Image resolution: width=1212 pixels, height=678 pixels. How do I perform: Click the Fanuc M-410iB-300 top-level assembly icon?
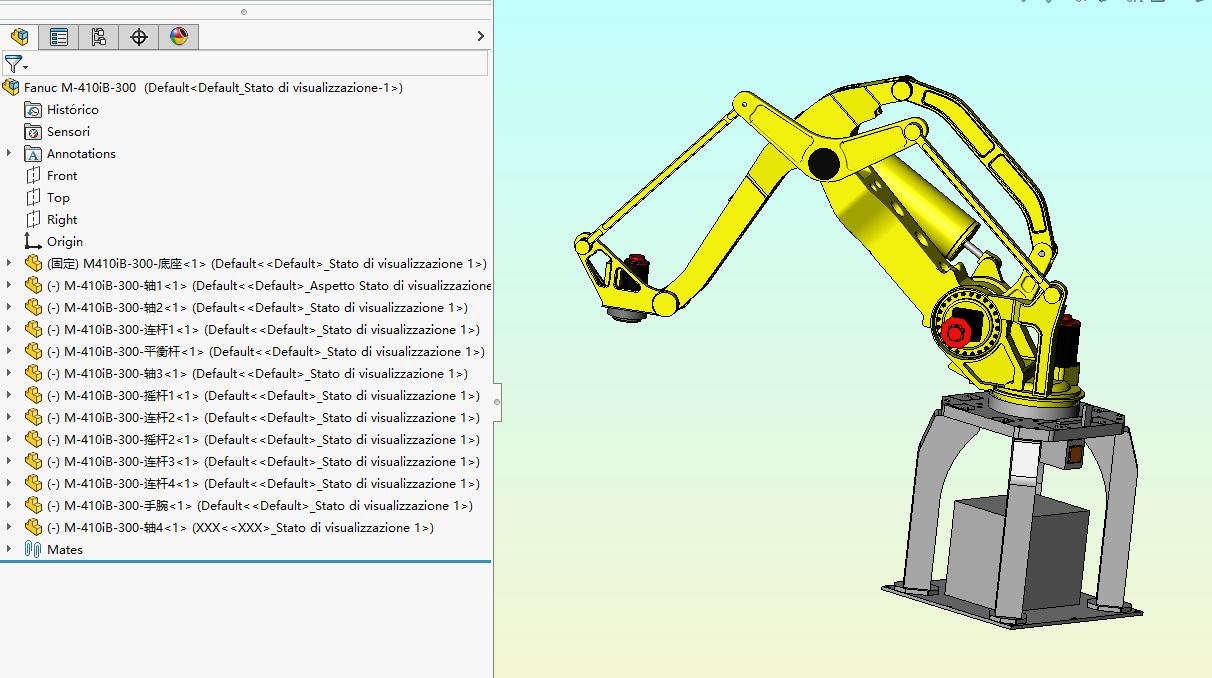[11, 87]
